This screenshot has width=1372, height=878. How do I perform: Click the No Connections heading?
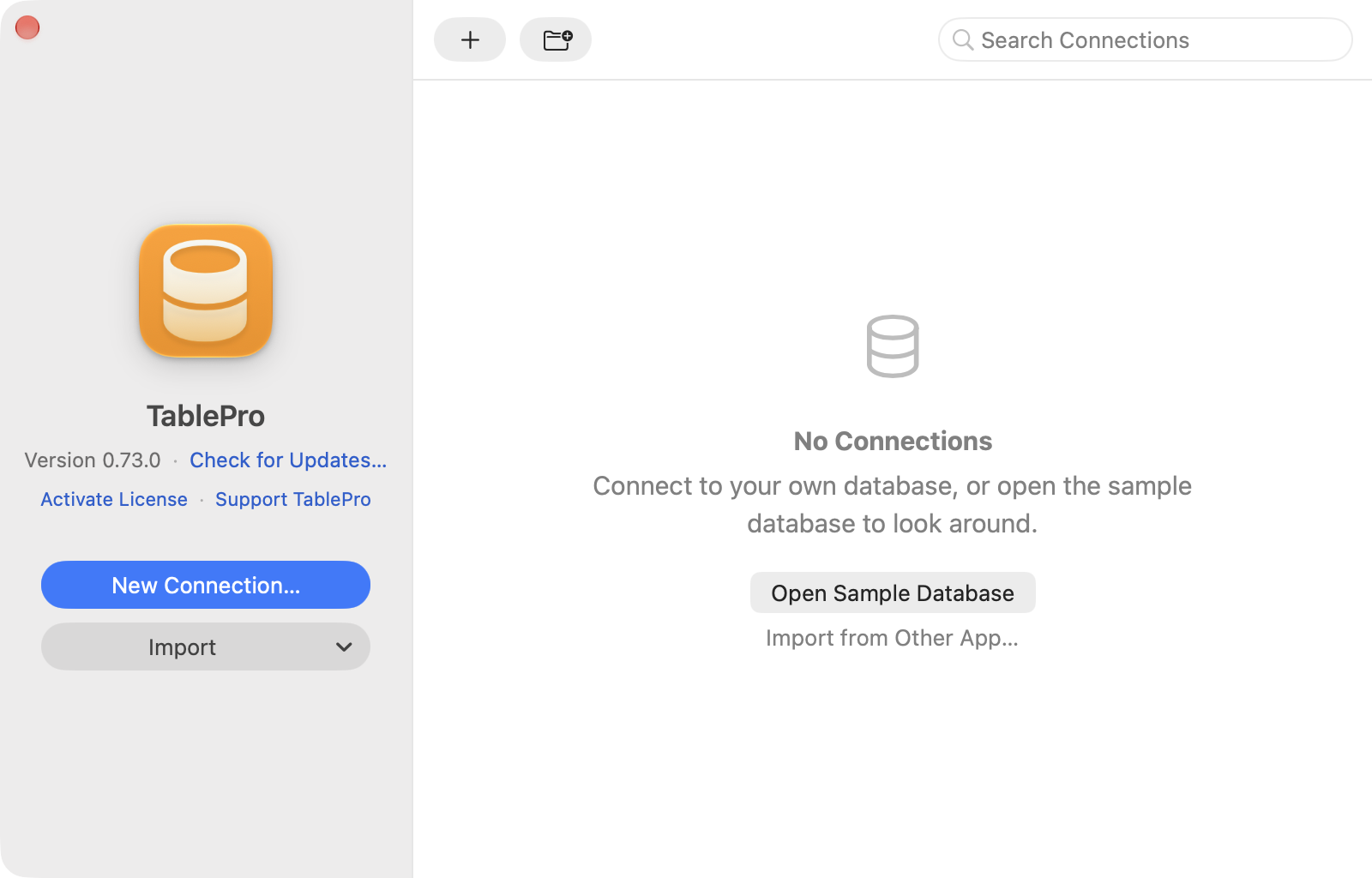click(x=893, y=441)
